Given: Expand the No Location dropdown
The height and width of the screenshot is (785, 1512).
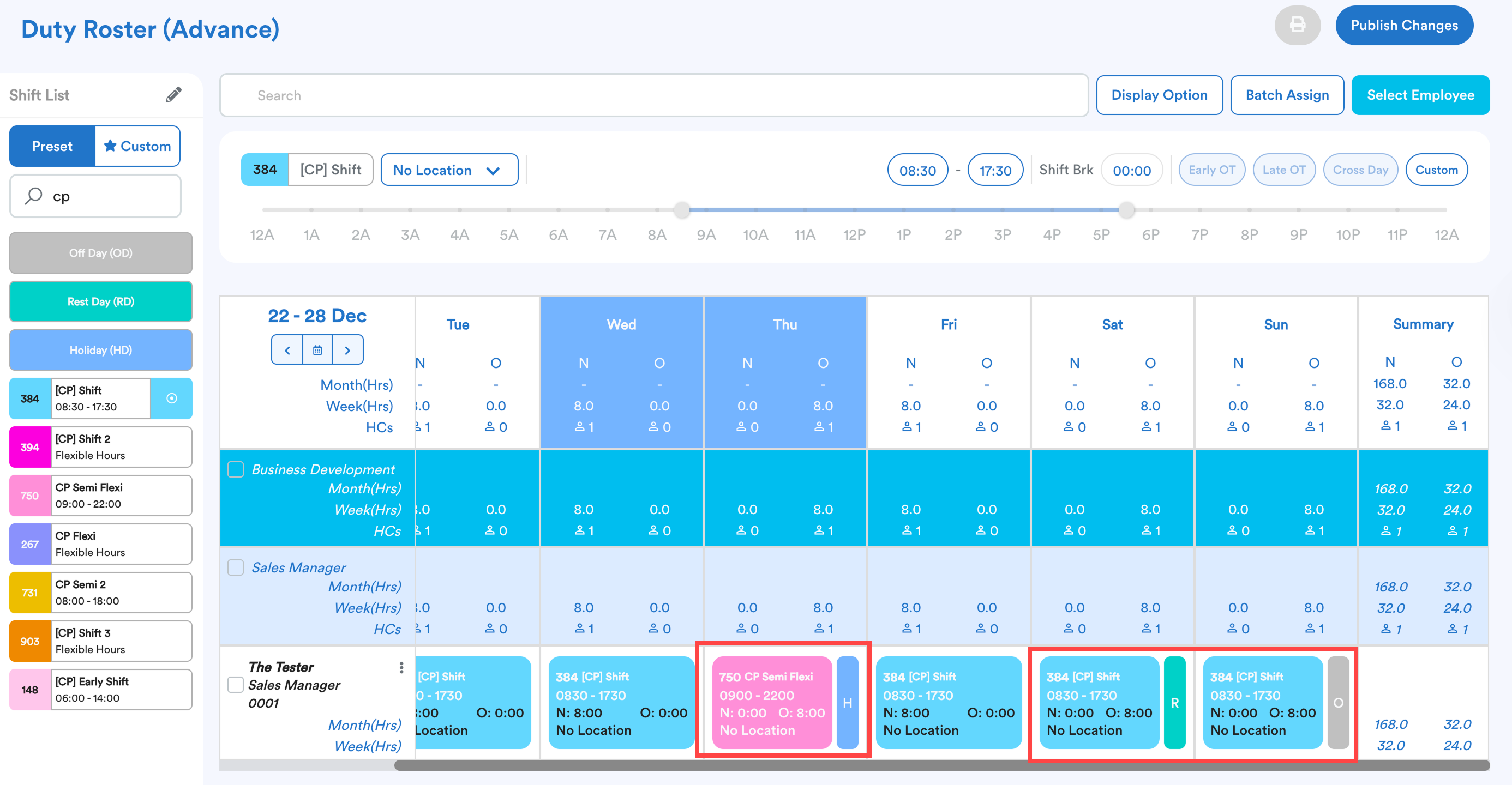Looking at the screenshot, I should [449, 170].
